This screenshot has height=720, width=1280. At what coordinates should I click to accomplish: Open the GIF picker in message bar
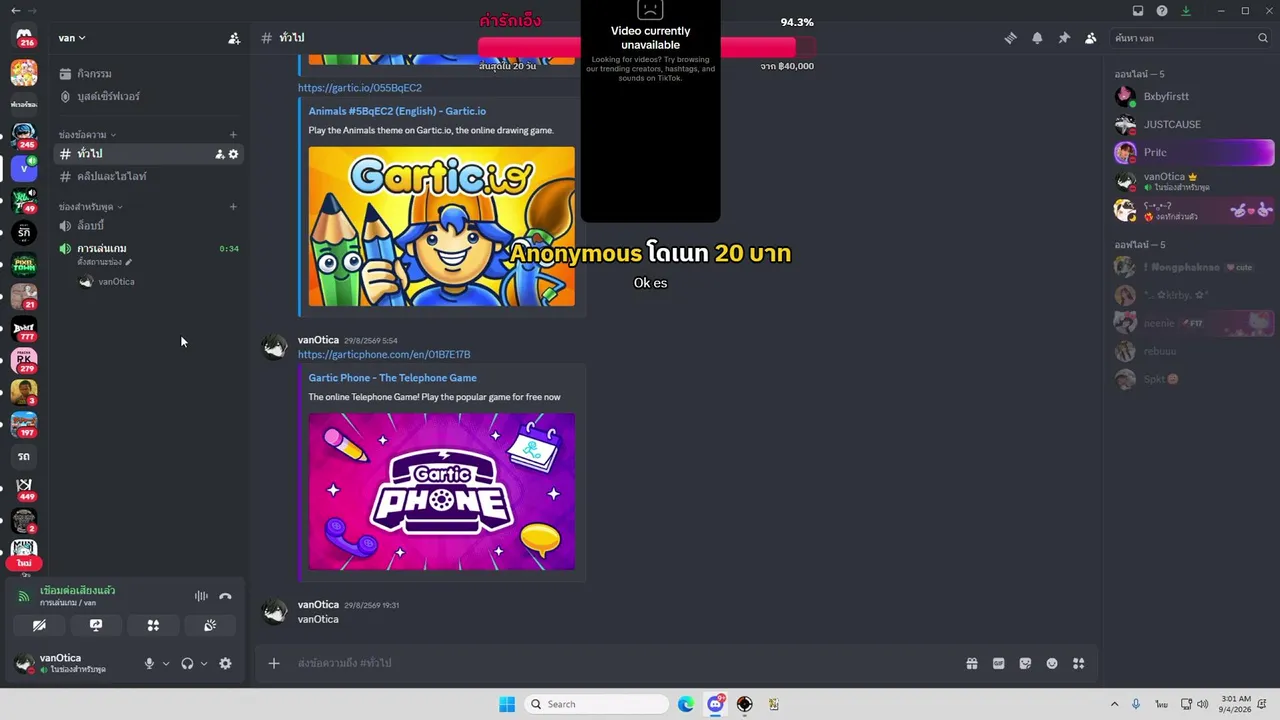(x=998, y=663)
